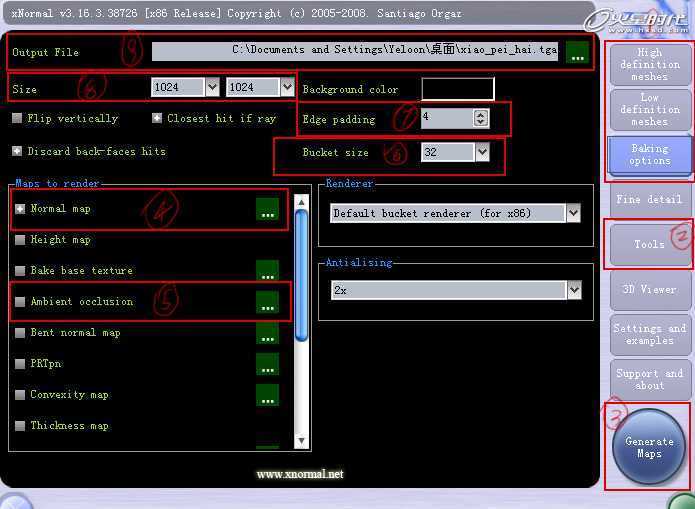Click maps list scrollbar up arrow

tap(301, 202)
